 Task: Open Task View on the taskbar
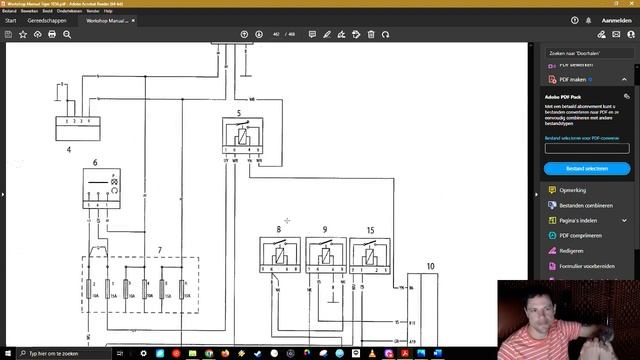tap(120, 353)
